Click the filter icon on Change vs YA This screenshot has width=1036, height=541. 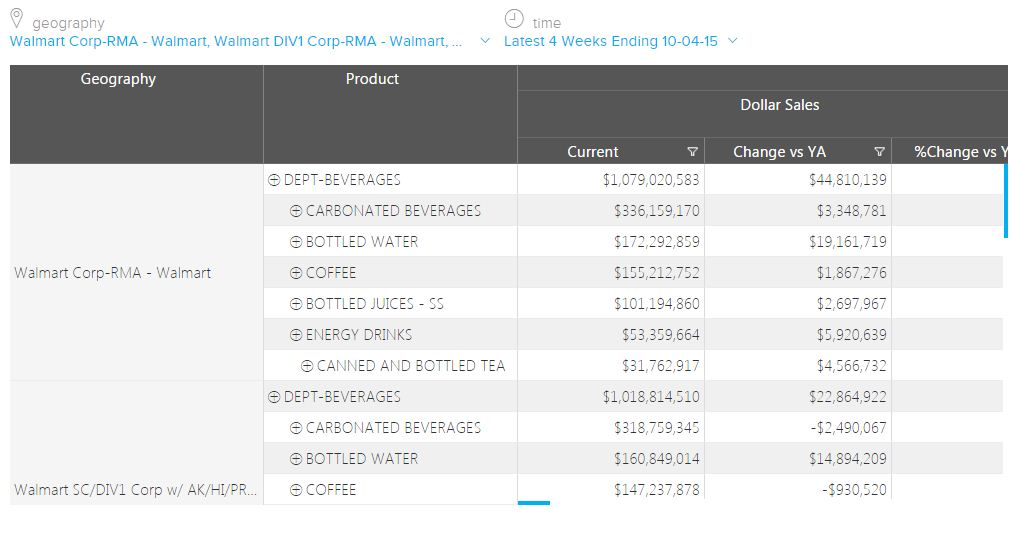pyautogui.click(x=879, y=152)
